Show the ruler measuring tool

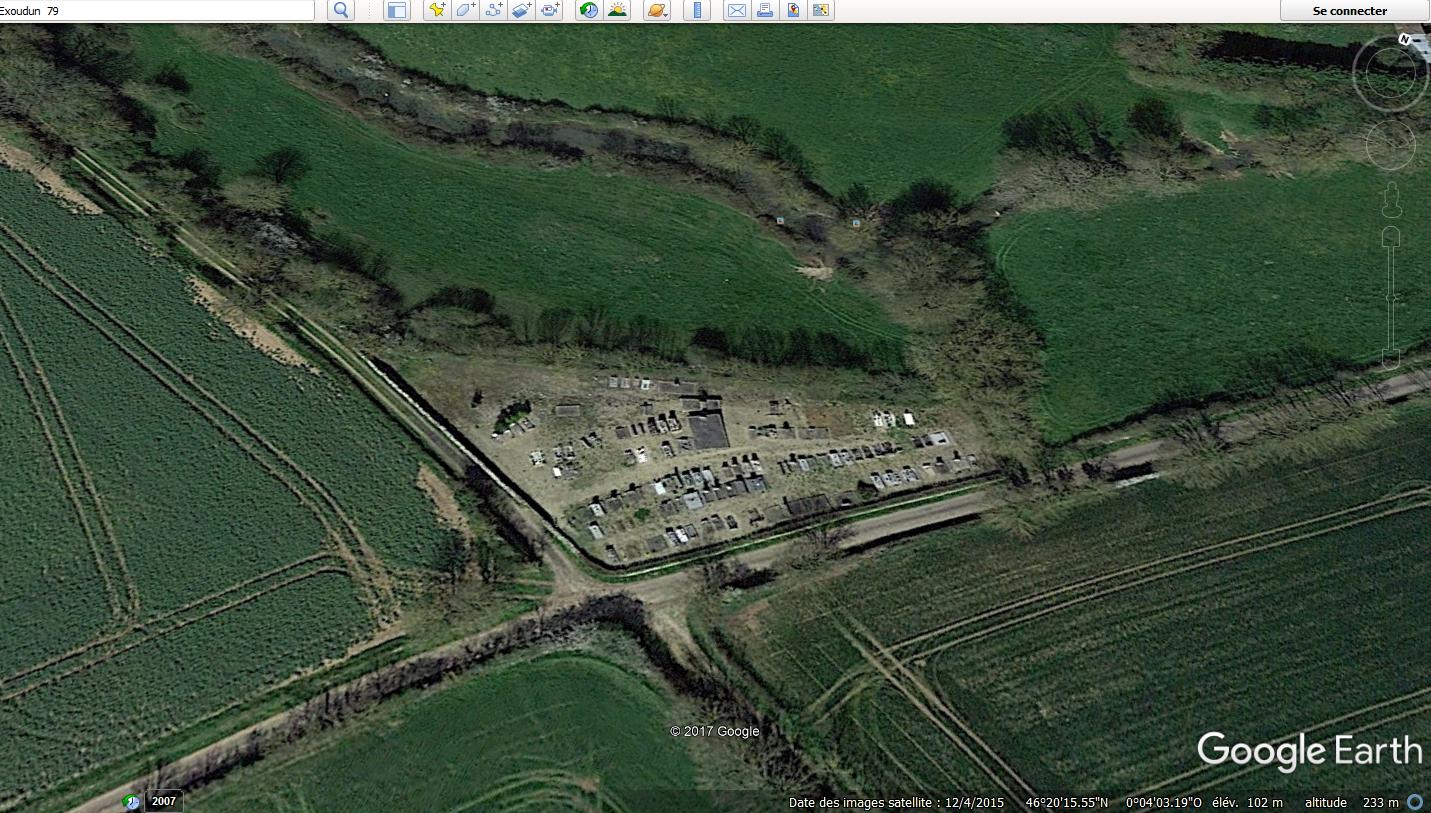pyautogui.click(x=697, y=10)
